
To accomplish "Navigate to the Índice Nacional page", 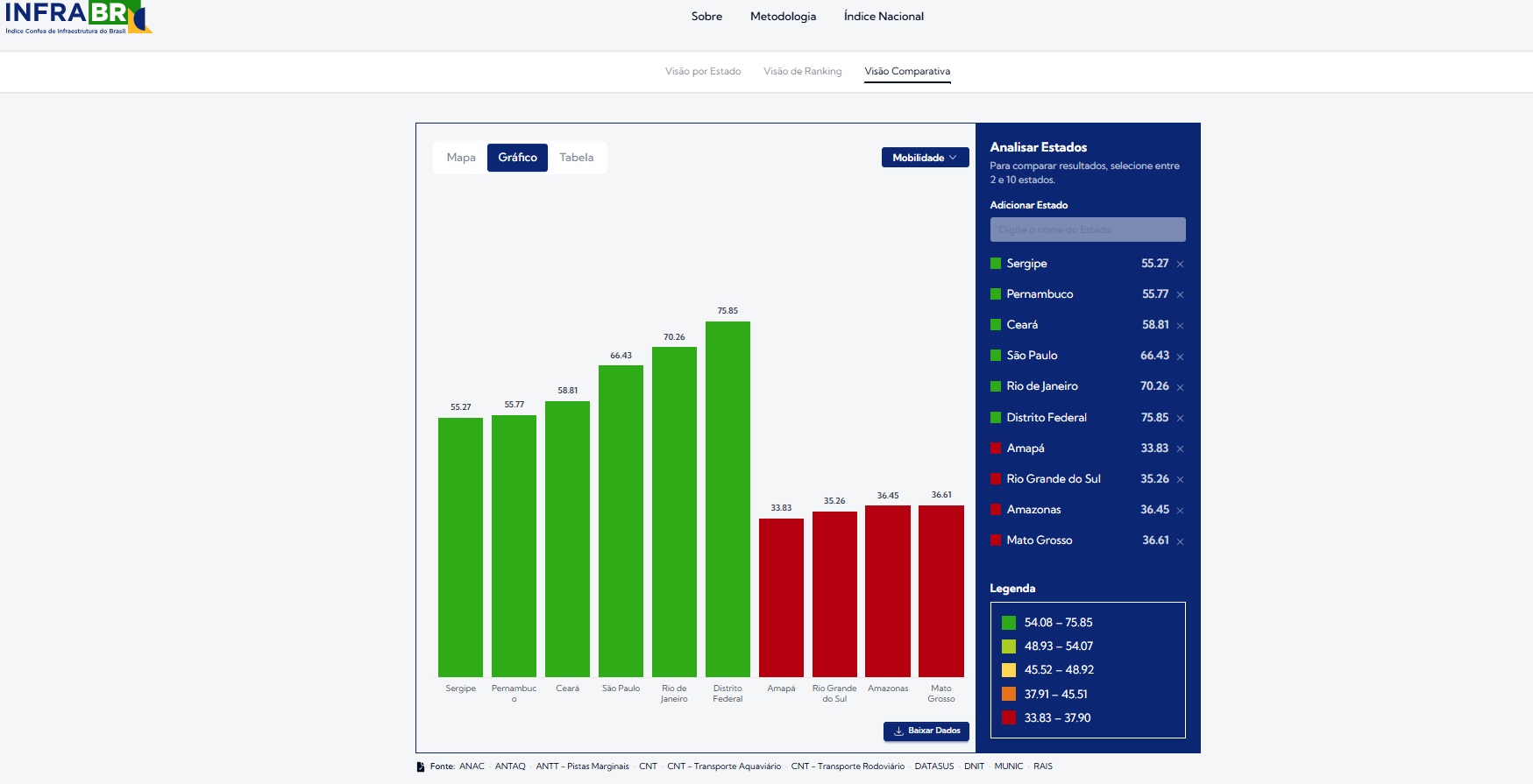I will coord(884,17).
